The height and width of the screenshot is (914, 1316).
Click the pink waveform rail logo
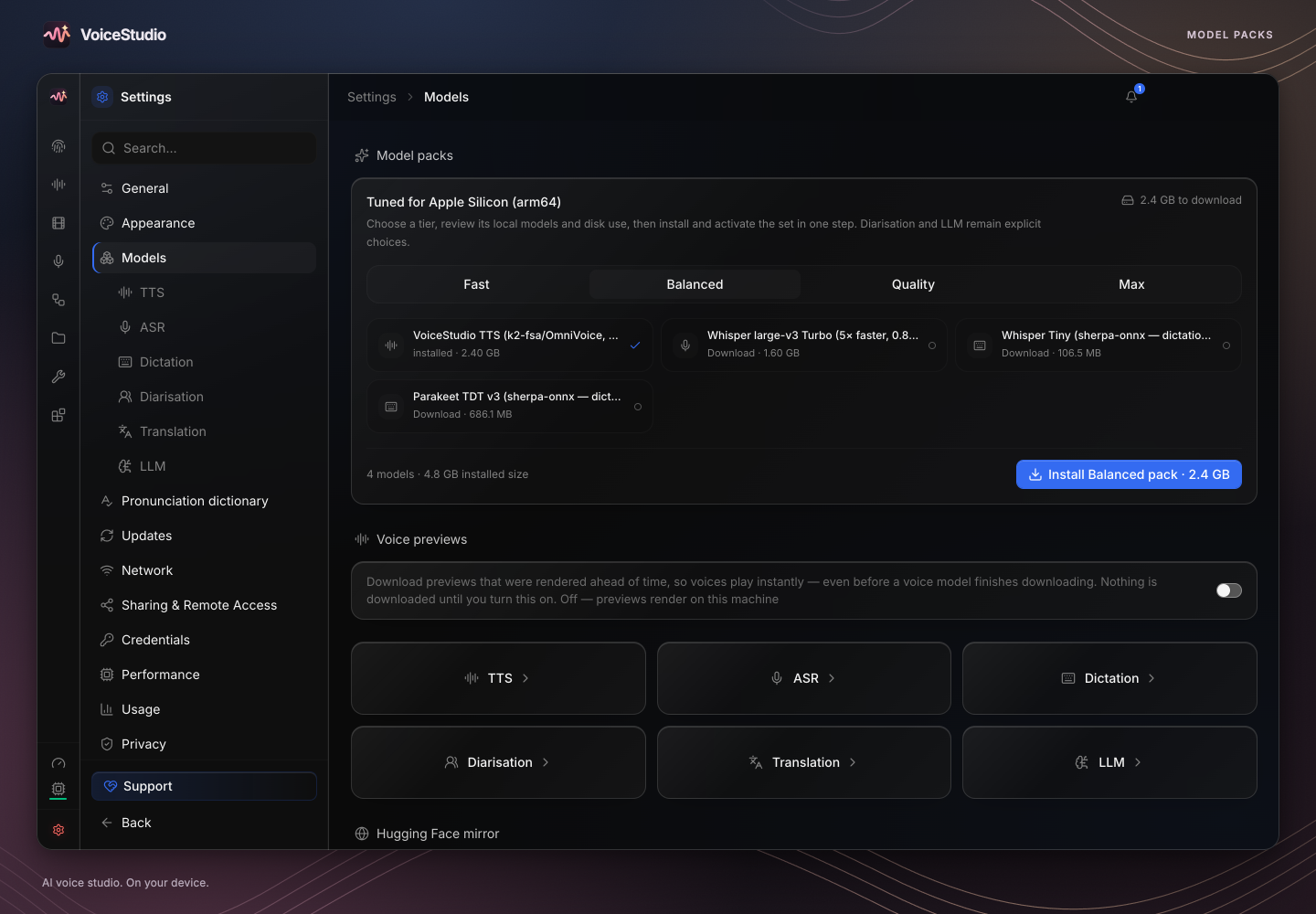click(x=58, y=96)
